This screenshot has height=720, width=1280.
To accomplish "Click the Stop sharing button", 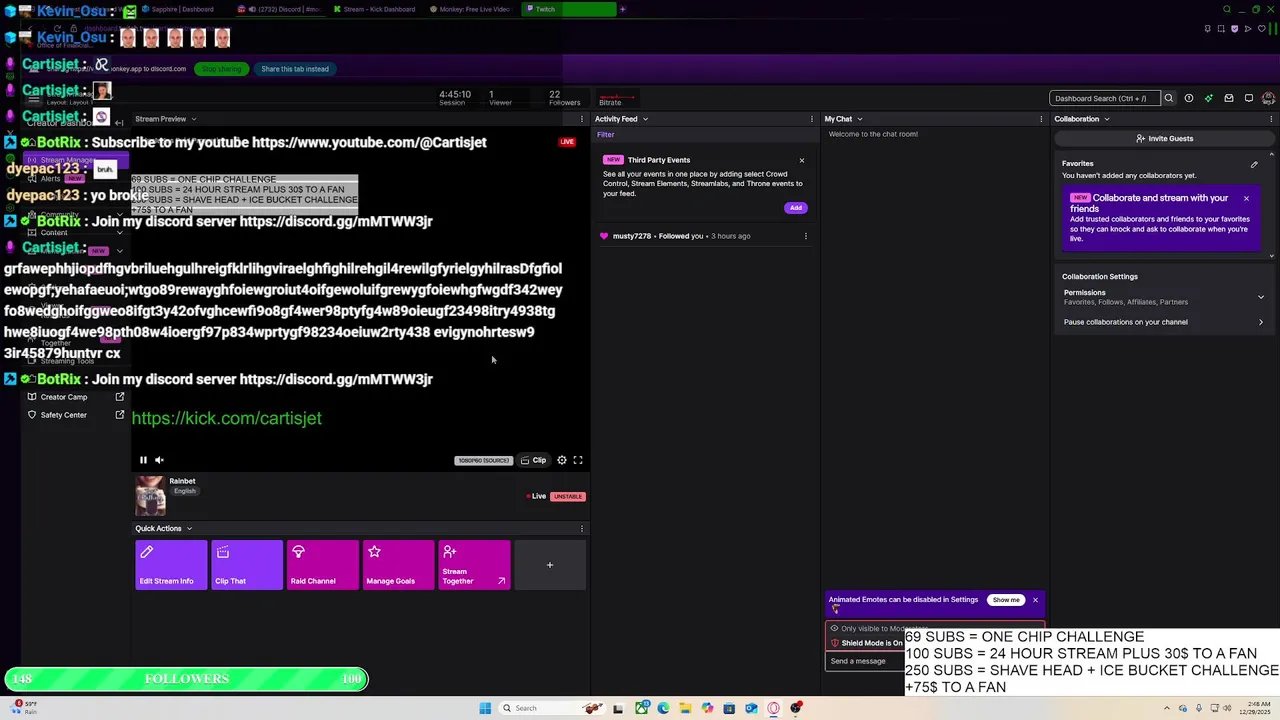I will pos(221,69).
